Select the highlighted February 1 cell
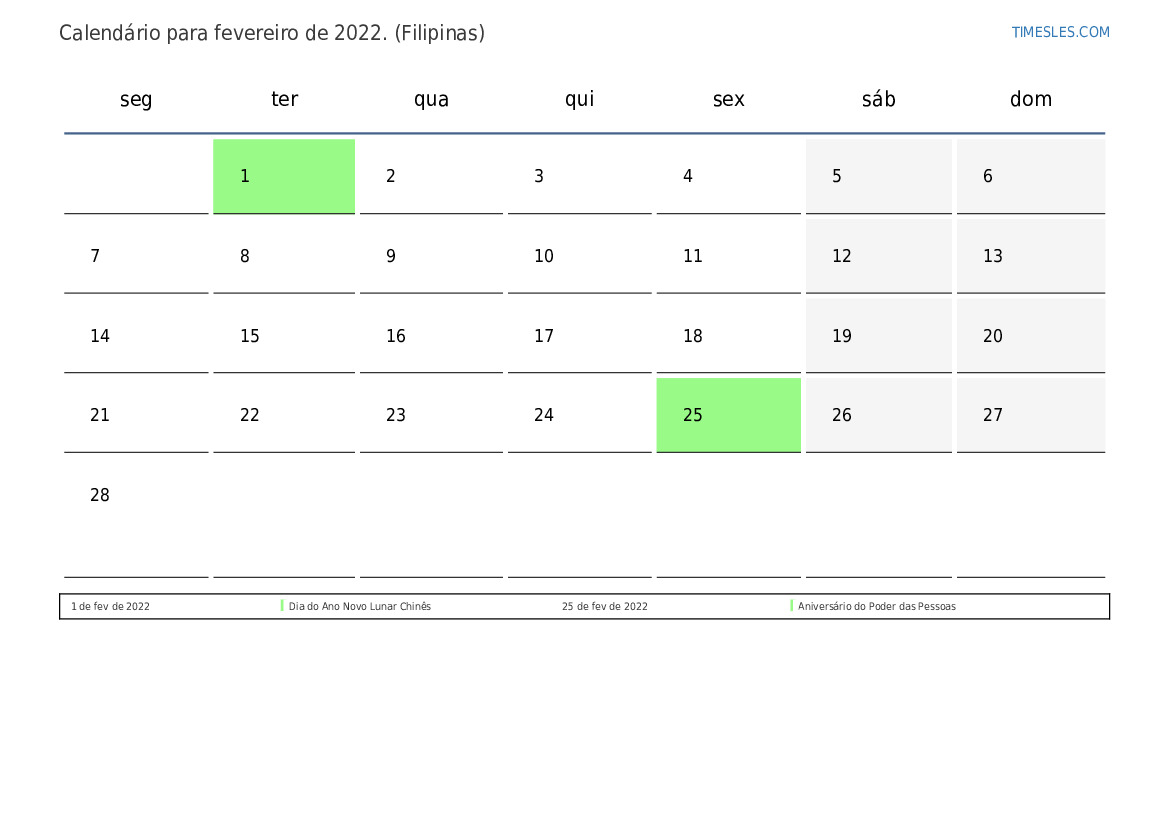Screen dimensions: 1169x827 point(284,176)
